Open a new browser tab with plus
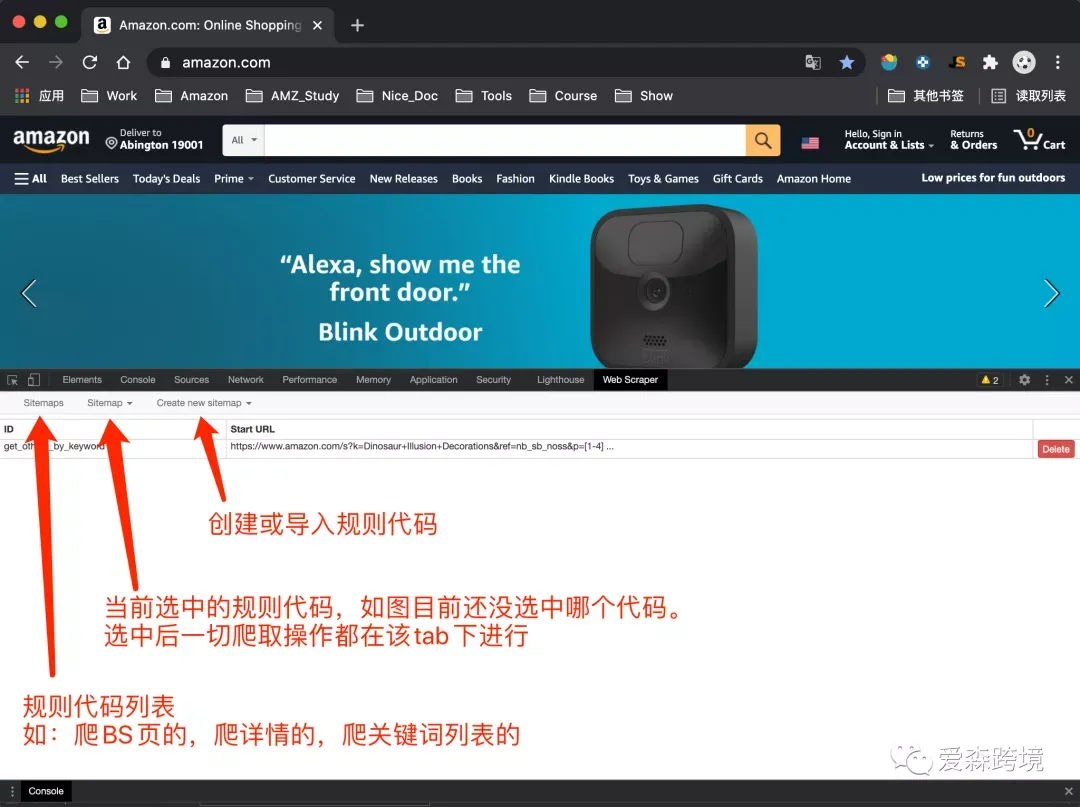This screenshot has height=807, width=1080. pyautogui.click(x=357, y=25)
